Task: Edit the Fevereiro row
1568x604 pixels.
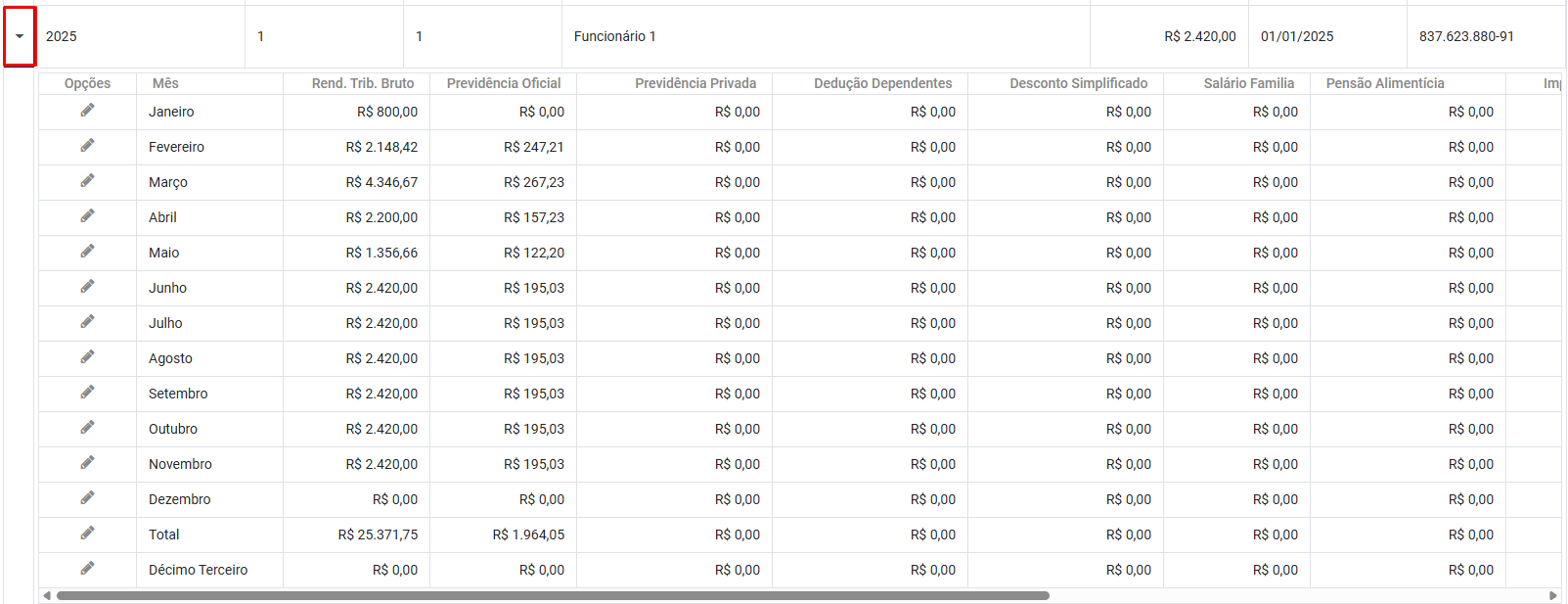Action: pyautogui.click(x=87, y=146)
